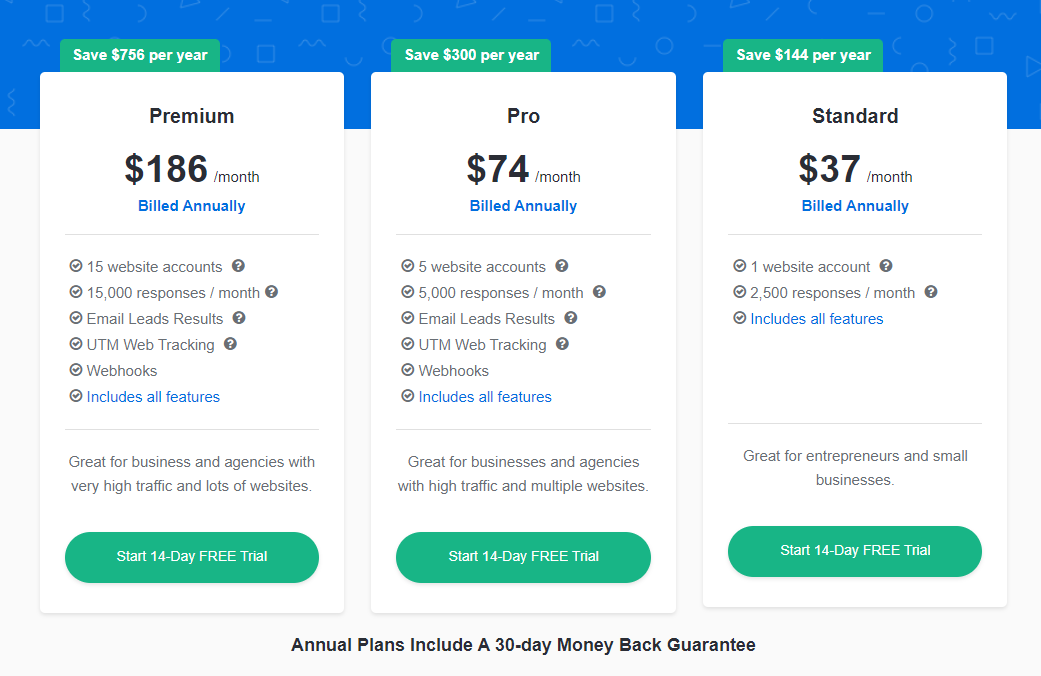Open the help tooltip for Pro's 5 website accounts
1041x676 pixels.
(561, 266)
